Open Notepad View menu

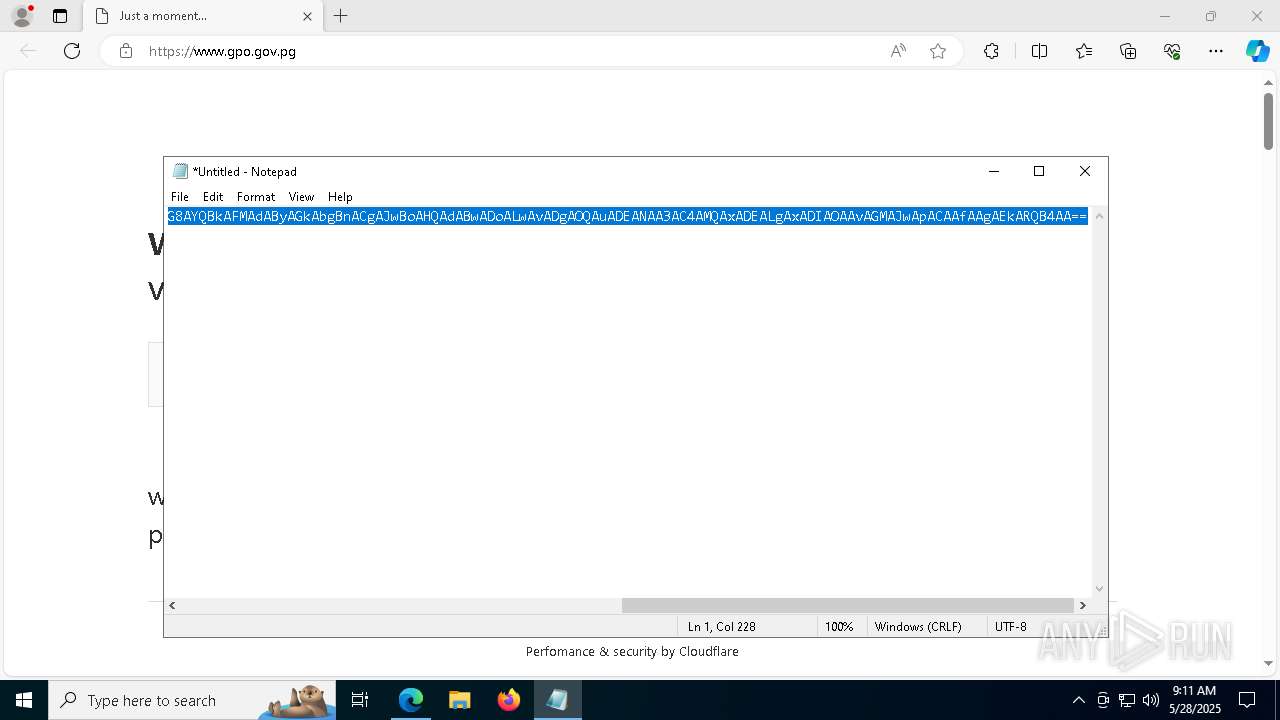coord(301,197)
